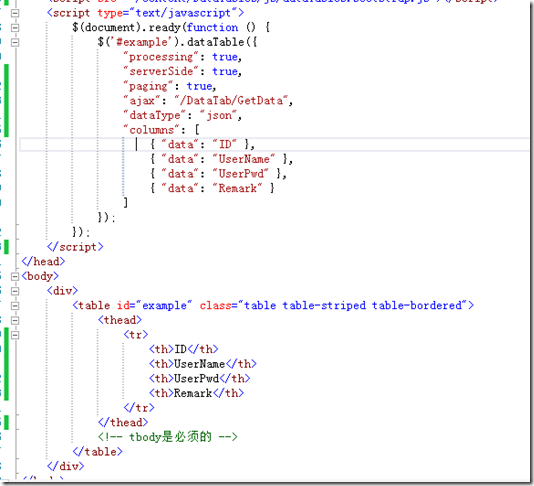Click the closing </thead> tag
Image resolution: width=534 pixels, height=486 pixels.
(123, 423)
